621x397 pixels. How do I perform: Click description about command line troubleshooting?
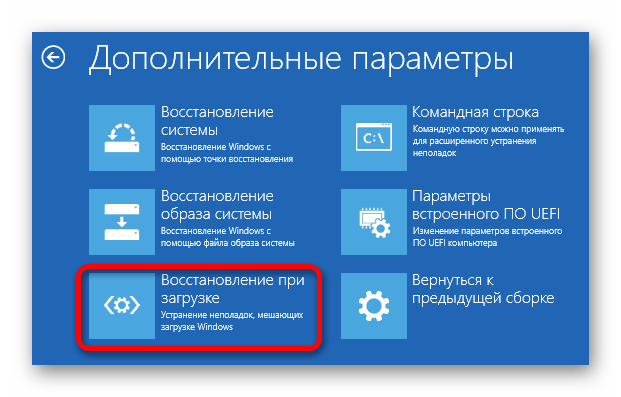[488, 141]
